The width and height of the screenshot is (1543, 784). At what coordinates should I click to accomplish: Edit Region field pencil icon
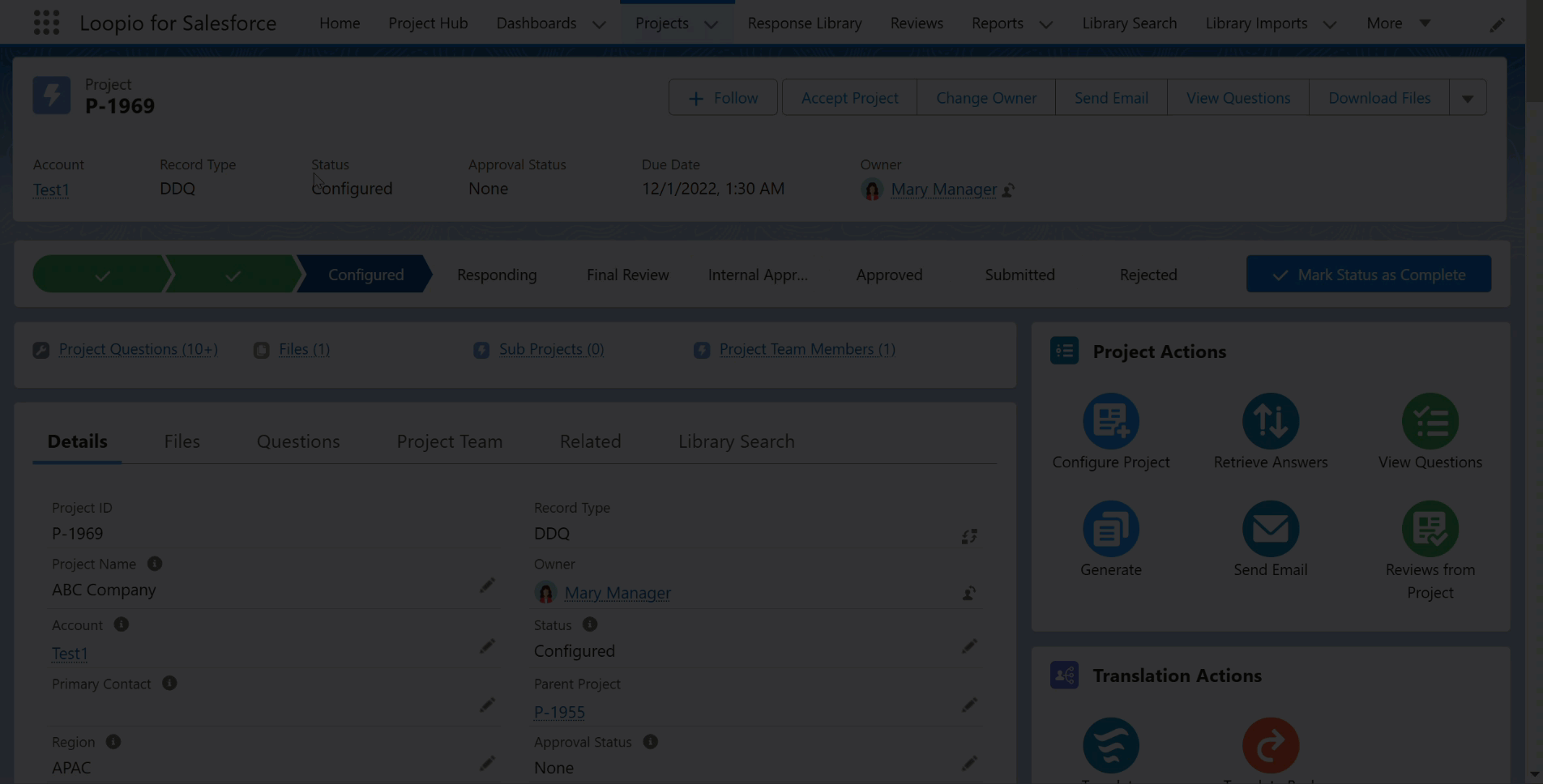[487, 764]
